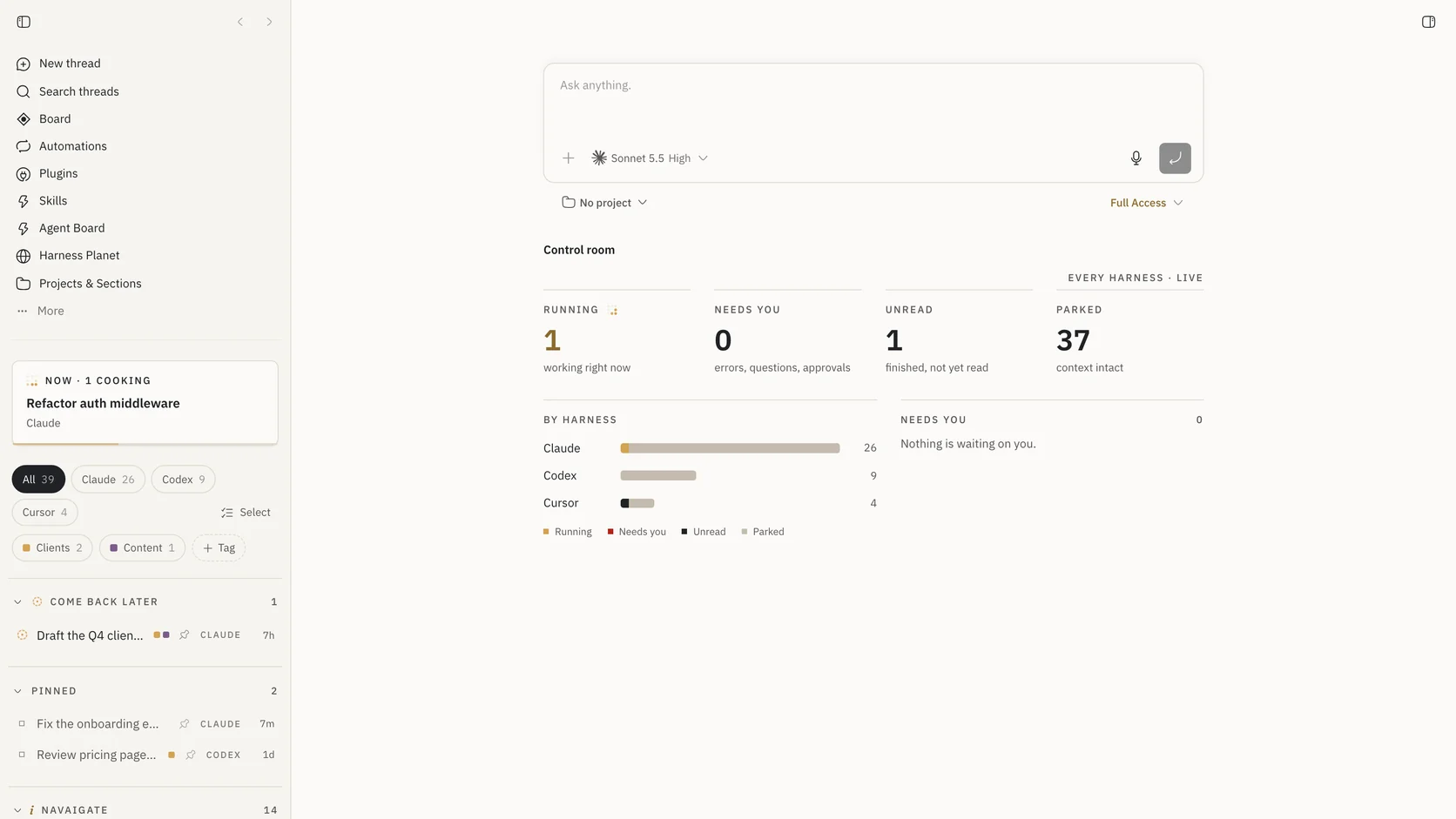This screenshot has width=1456, height=819.
Task: Click the New thread plus icon
Action: [x=24, y=64]
